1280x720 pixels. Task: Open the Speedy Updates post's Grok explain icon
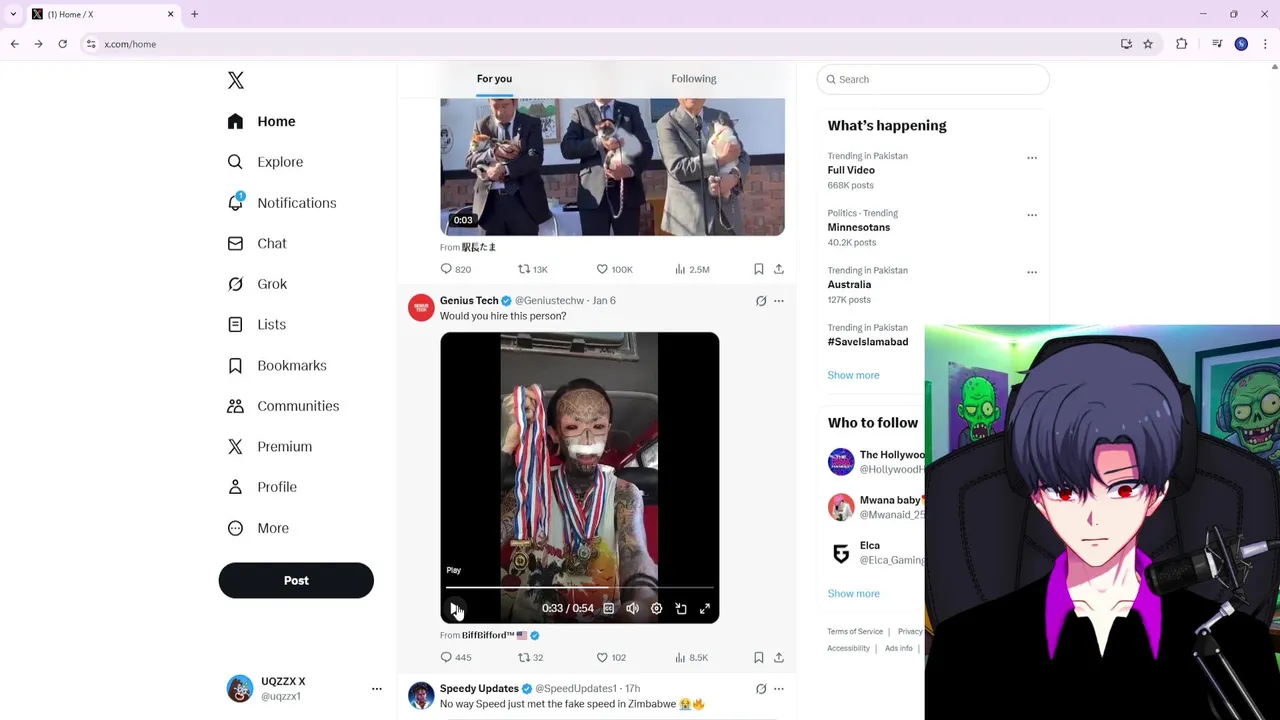[x=761, y=689]
